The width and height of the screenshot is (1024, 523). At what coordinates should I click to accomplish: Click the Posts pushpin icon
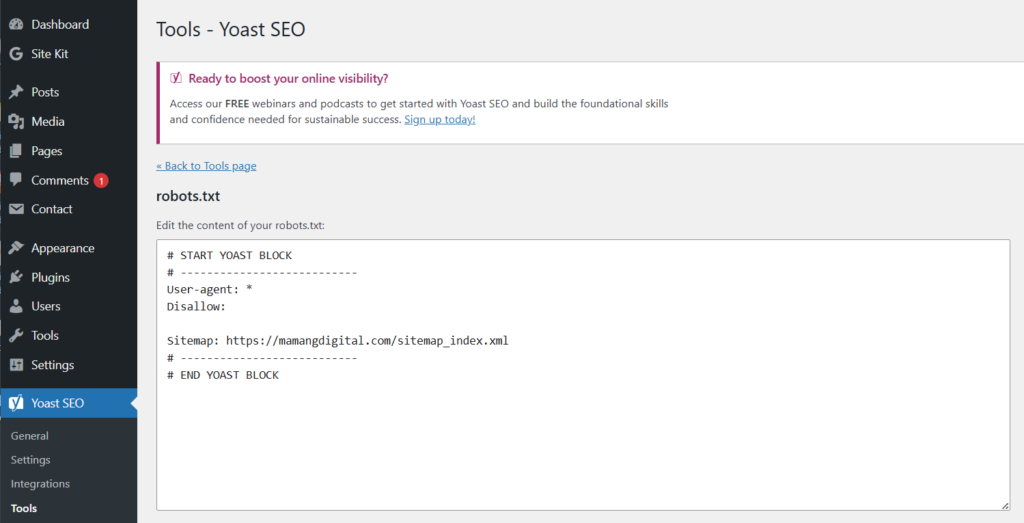click(16, 92)
